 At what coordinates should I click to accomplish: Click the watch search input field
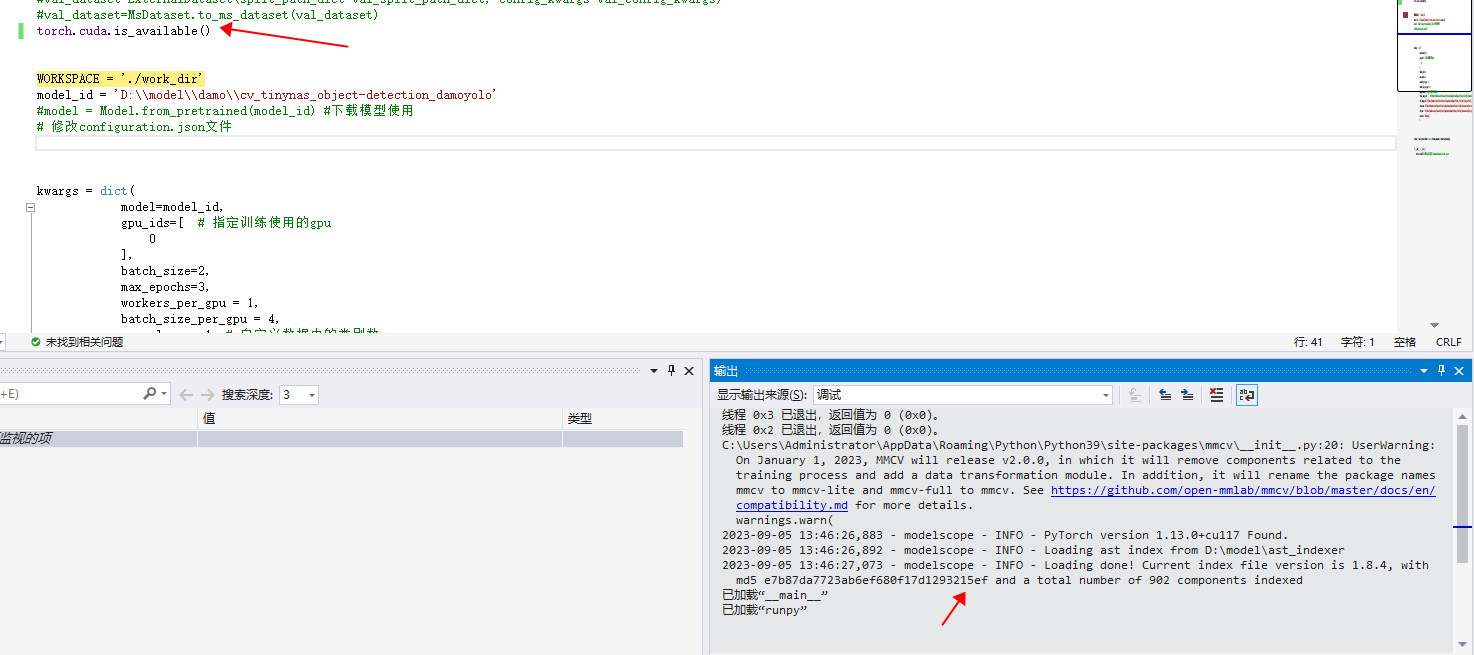(x=70, y=395)
